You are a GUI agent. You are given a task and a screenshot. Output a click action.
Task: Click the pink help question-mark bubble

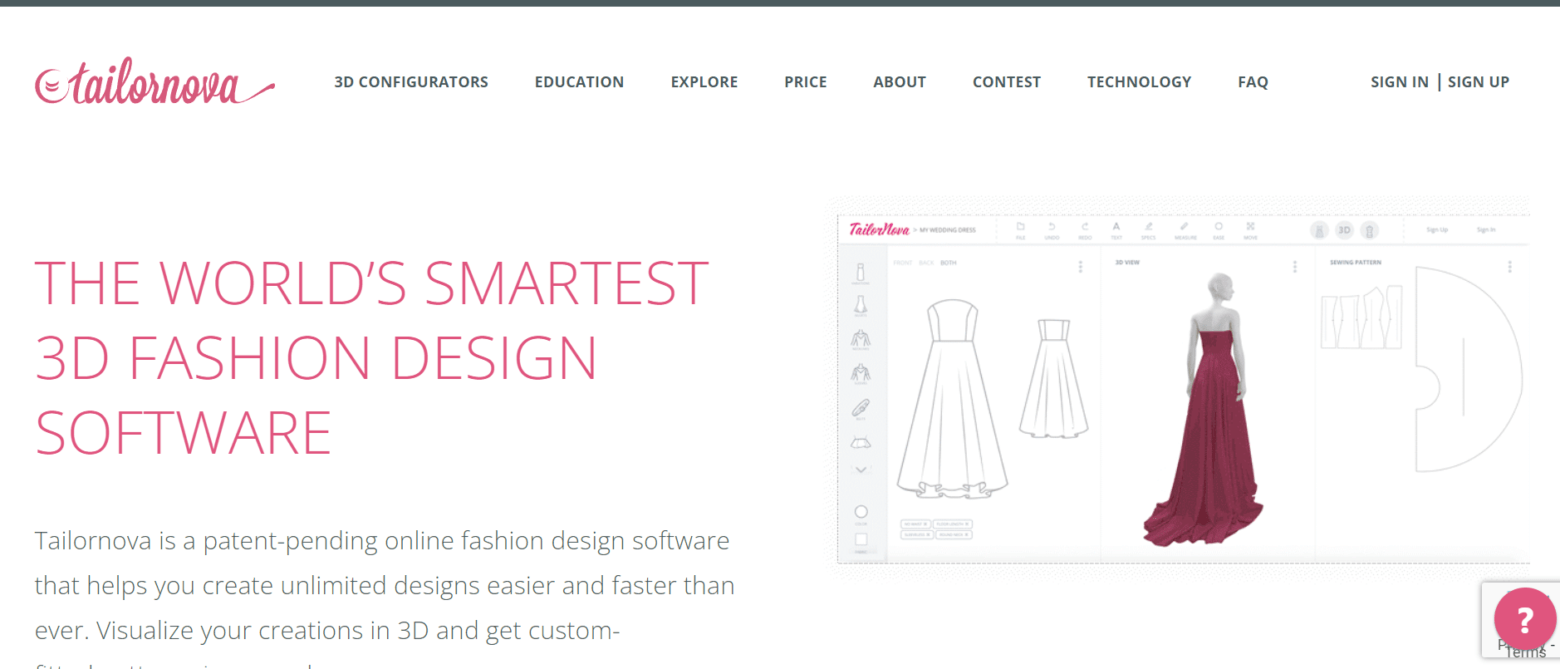(x=1524, y=620)
